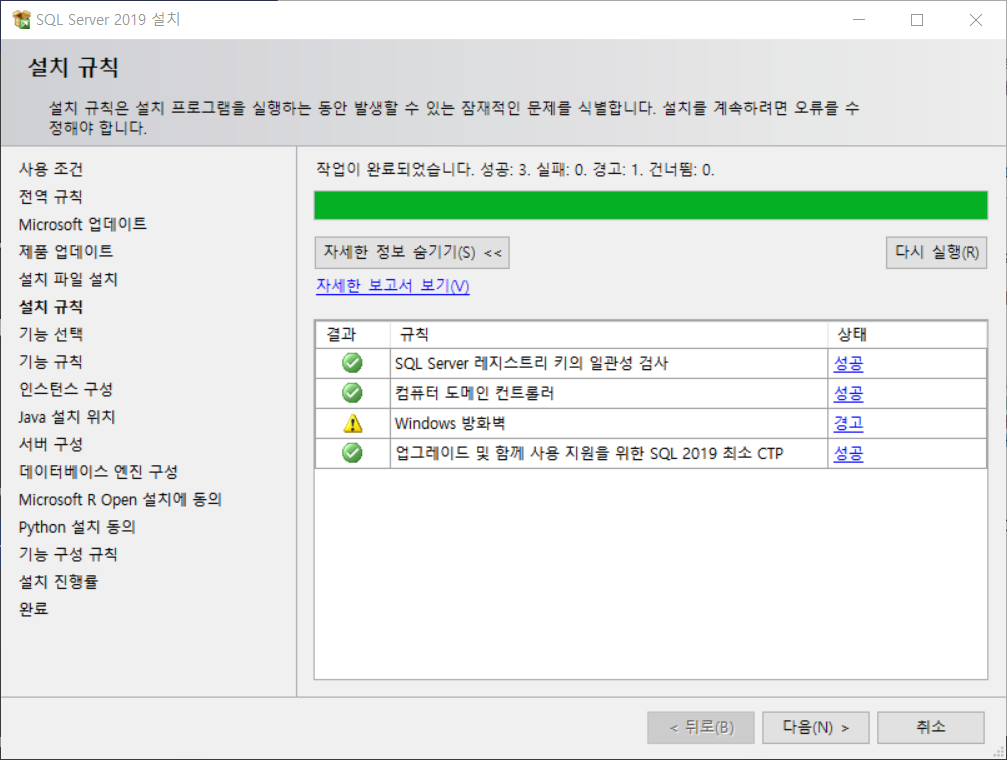The image size is (1007, 760).
Task: Open 성공 link for SQL 2019 최소 CTP rule
Action: (848, 454)
